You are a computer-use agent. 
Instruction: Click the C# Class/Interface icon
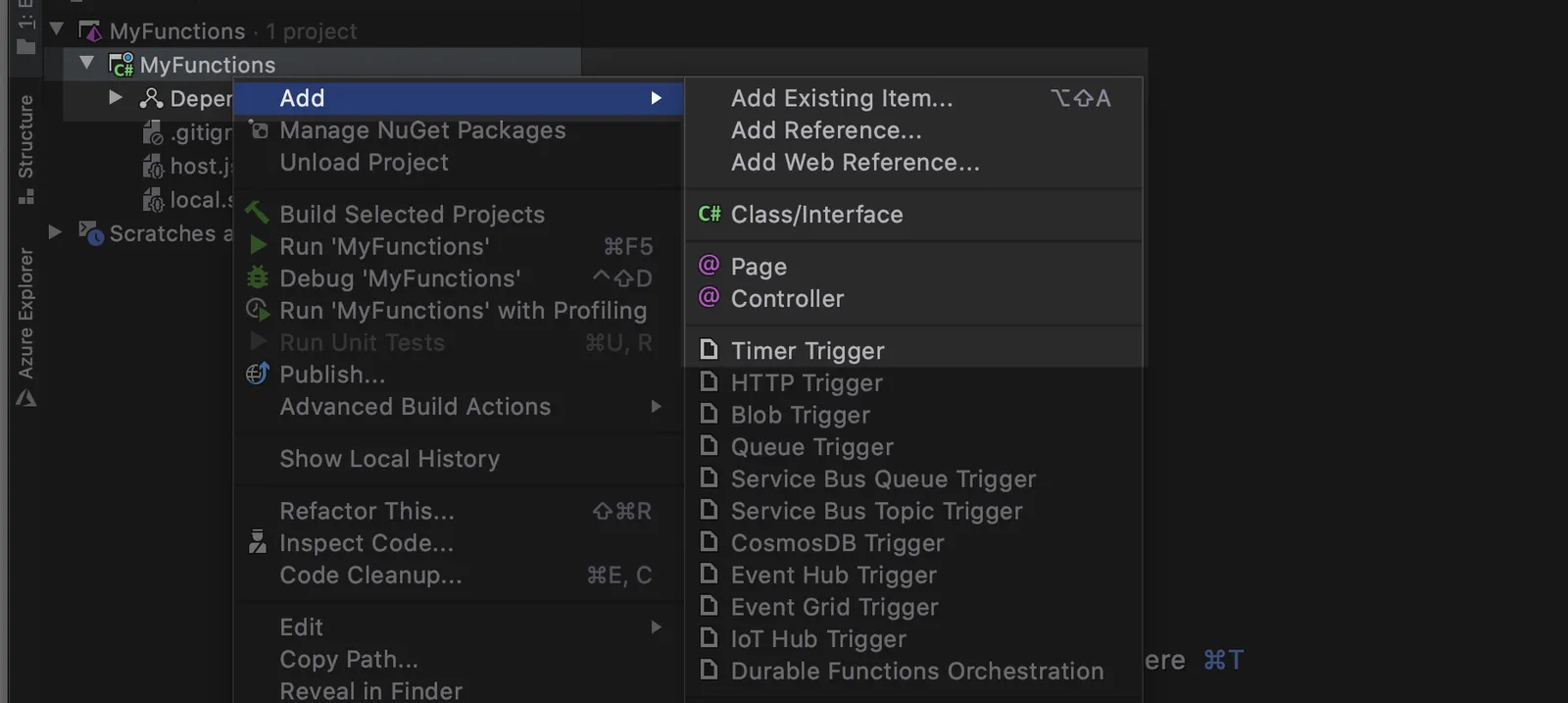coord(710,214)
